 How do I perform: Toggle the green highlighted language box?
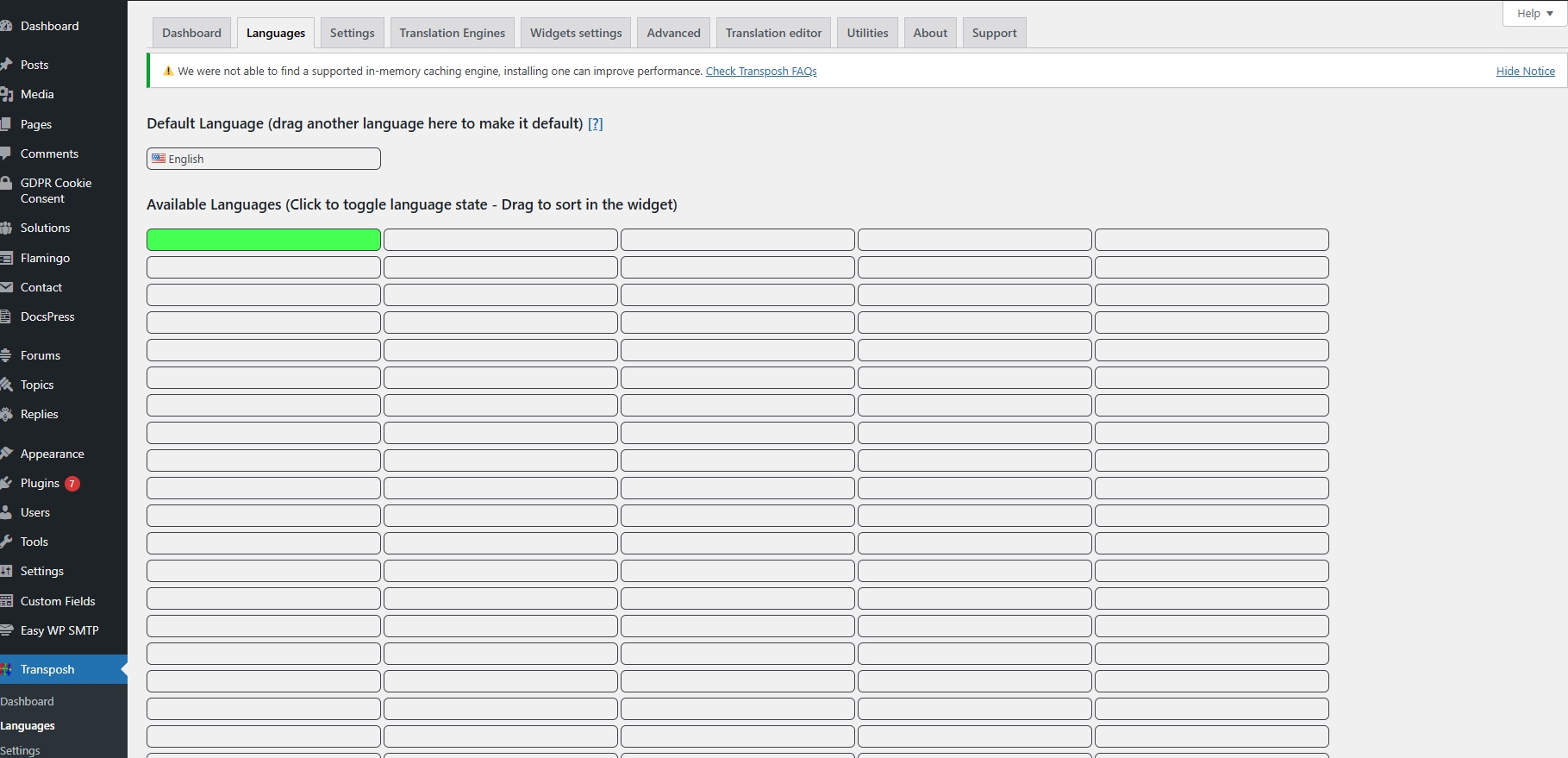(x=263, y=240)
